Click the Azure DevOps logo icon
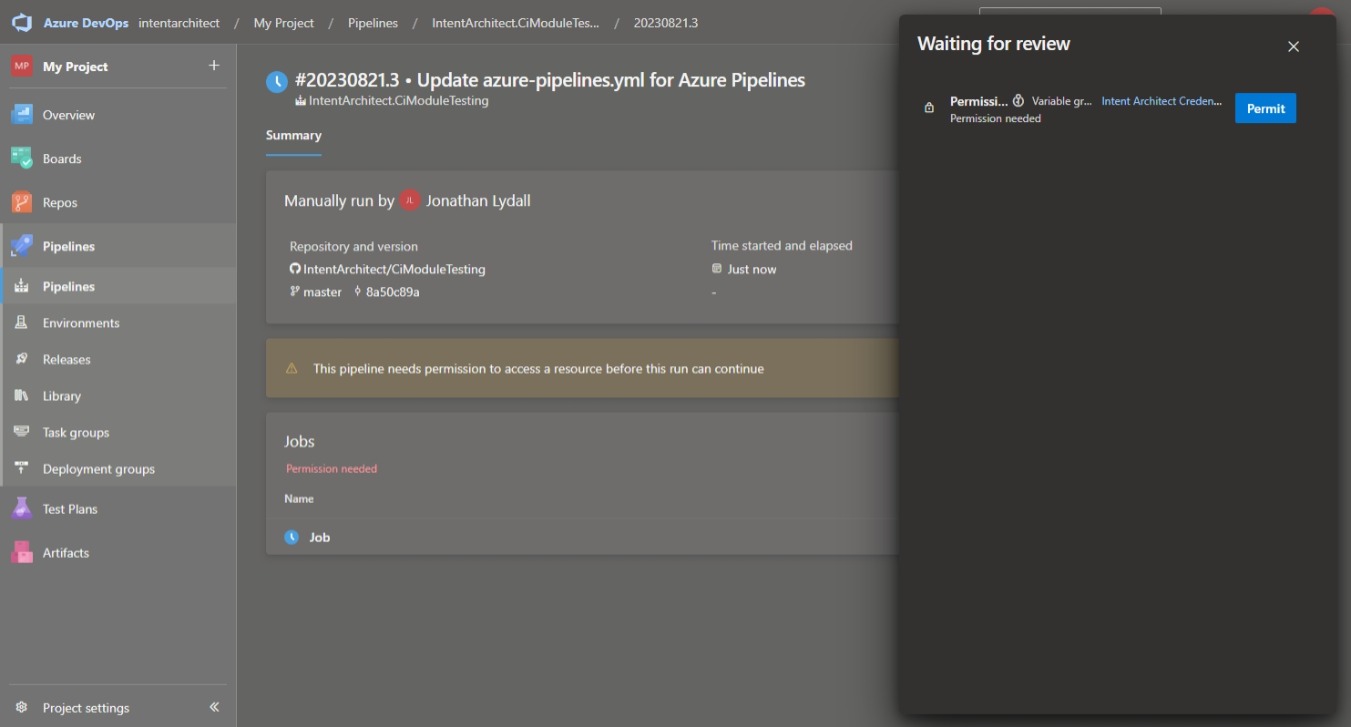The height and width of the screenshot is (727, 1351). 22,23
